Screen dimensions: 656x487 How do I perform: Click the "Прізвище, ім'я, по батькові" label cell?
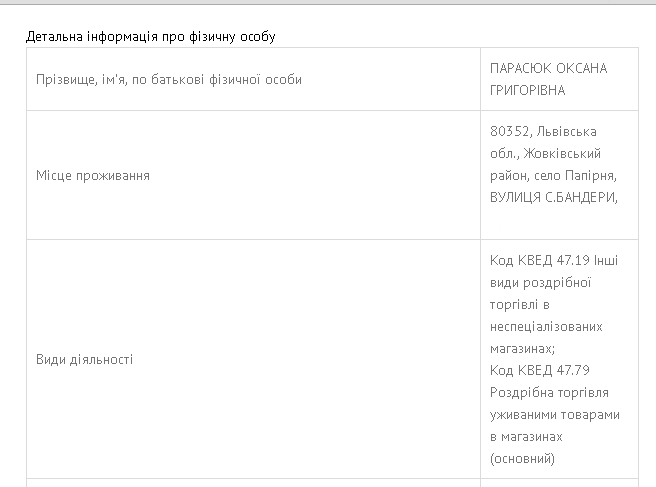[168, 79]
